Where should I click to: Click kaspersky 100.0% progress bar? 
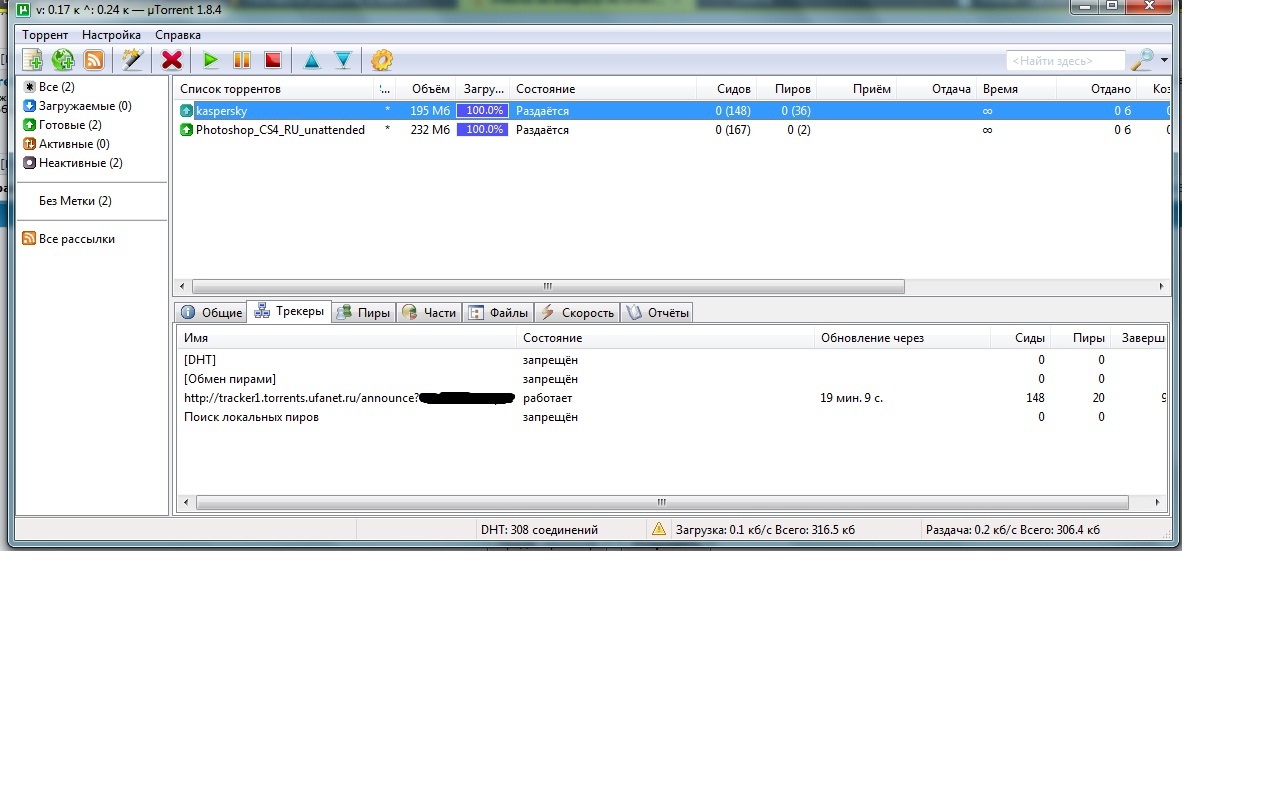(x=483, y=111)
